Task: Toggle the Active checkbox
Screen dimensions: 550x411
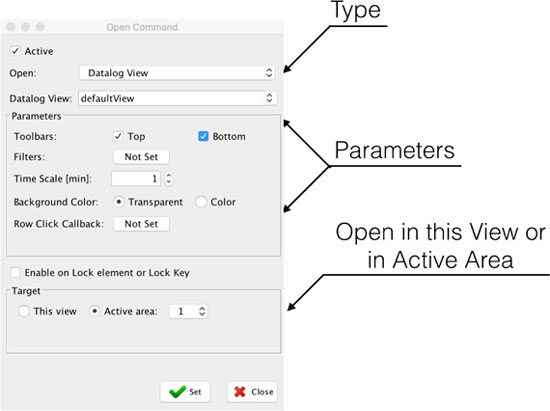Action: pyautogui.click(x=15, y=51)
